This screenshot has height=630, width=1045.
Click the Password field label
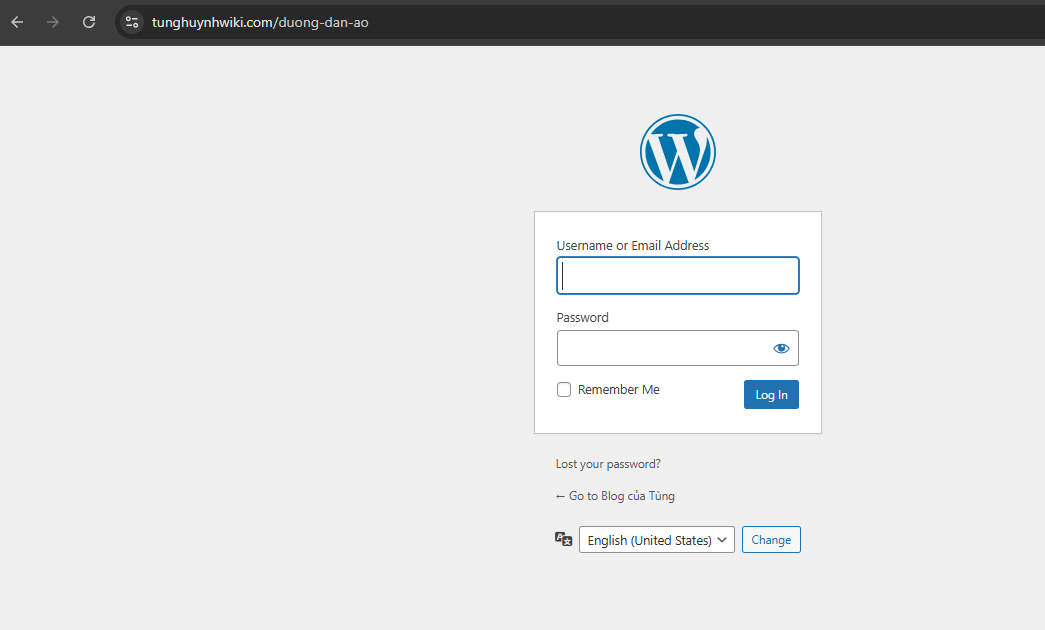tap(582, 318)
